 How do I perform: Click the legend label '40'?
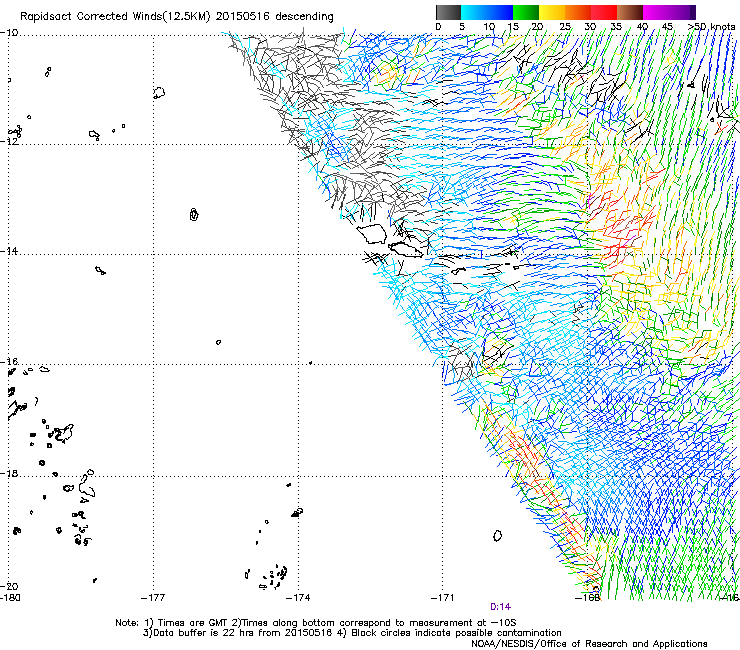click(x=642, y=27)
